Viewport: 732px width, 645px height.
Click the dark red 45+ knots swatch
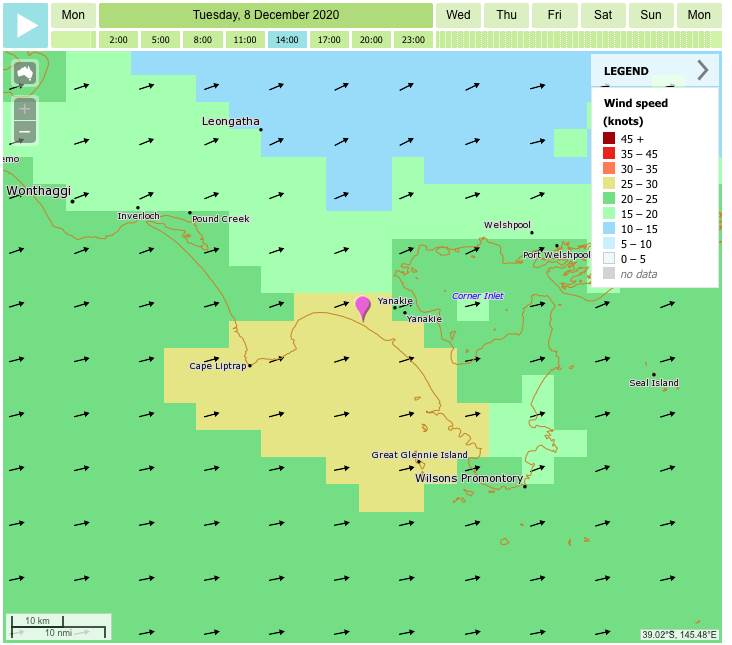(609, 139)
